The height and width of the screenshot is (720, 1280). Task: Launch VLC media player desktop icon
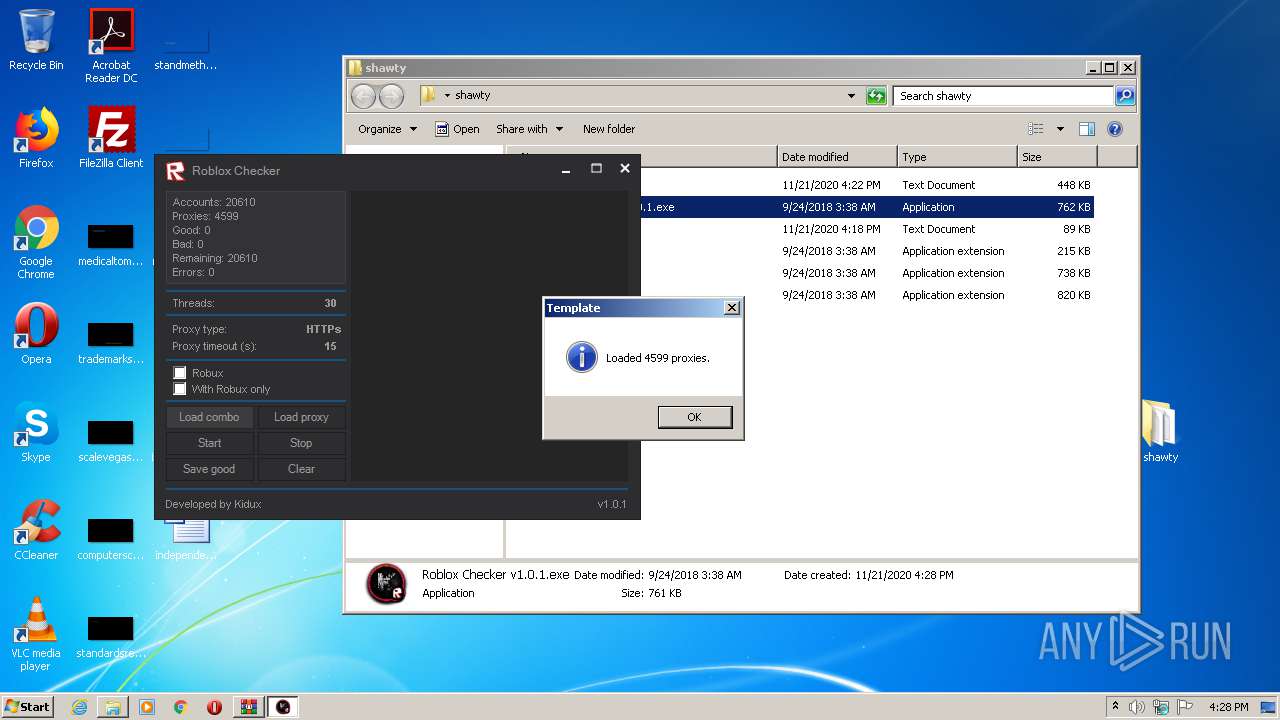(36, 634)
